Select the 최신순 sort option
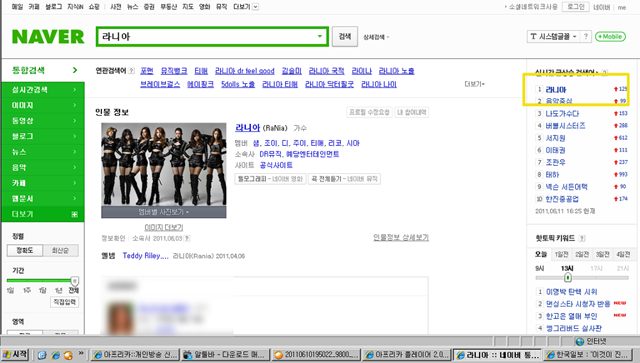Image resolution: width=640 pixels, height=363 pixels. coord(60,250)
